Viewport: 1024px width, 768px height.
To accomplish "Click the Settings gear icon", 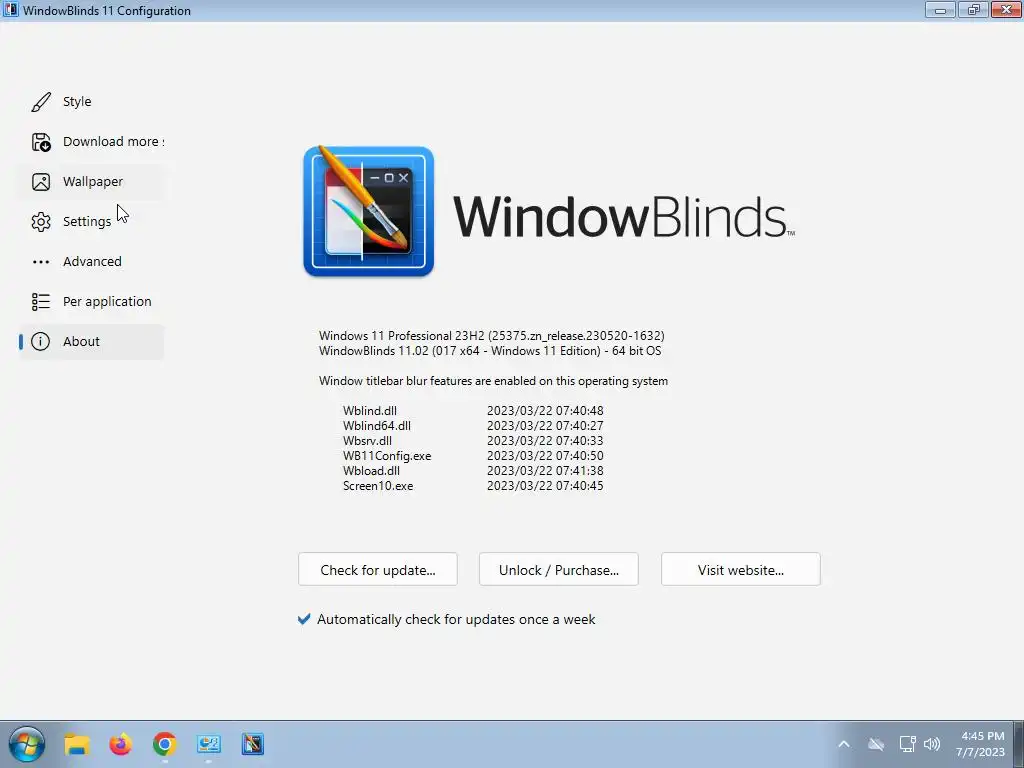I will (x=41, y=221).
